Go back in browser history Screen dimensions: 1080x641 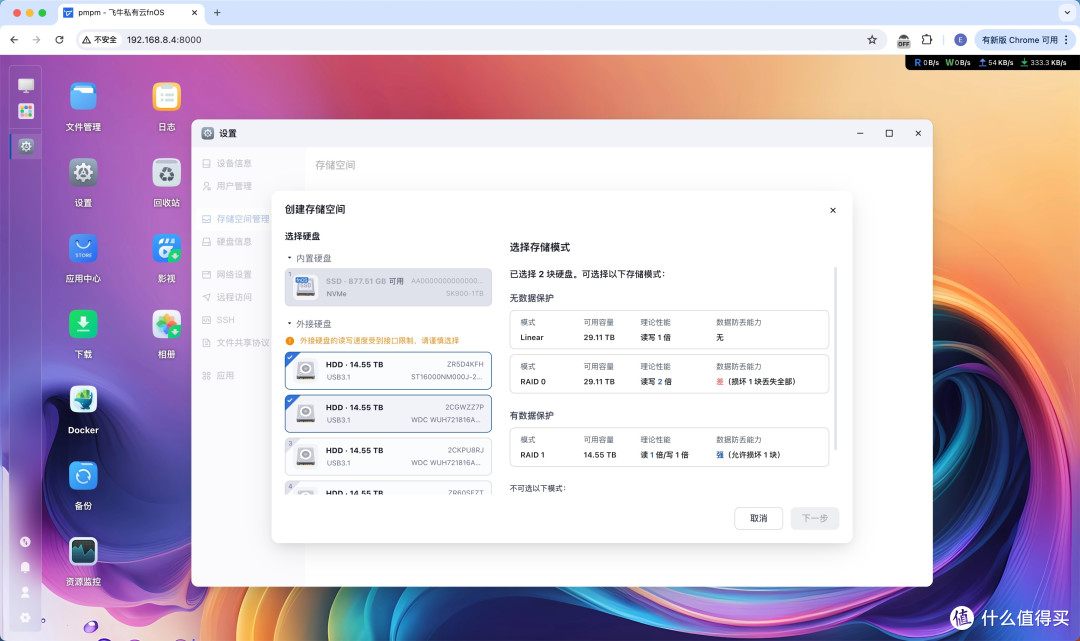click(x=14, y=40)
